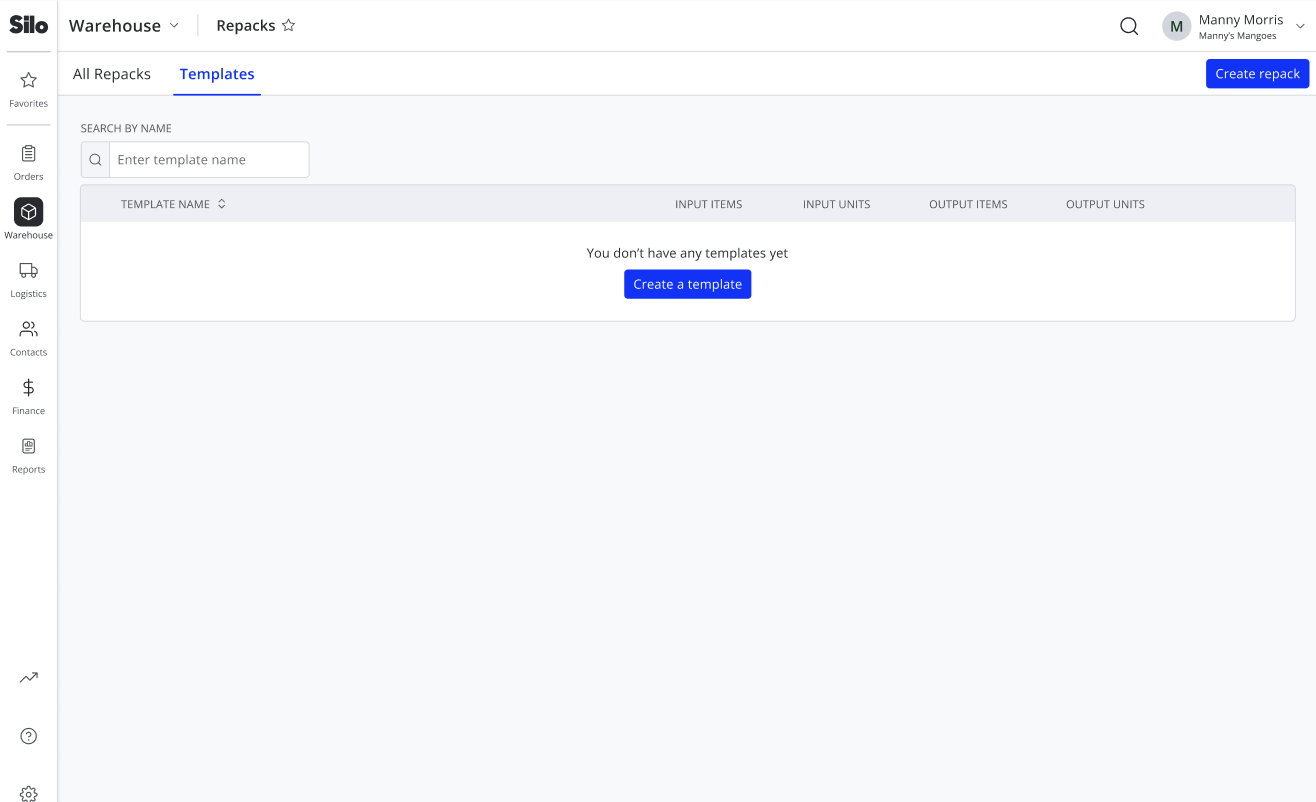Go to Orders in the sidebar
The height and width of the screenshot is (802, 1316).
pos(28,162)
